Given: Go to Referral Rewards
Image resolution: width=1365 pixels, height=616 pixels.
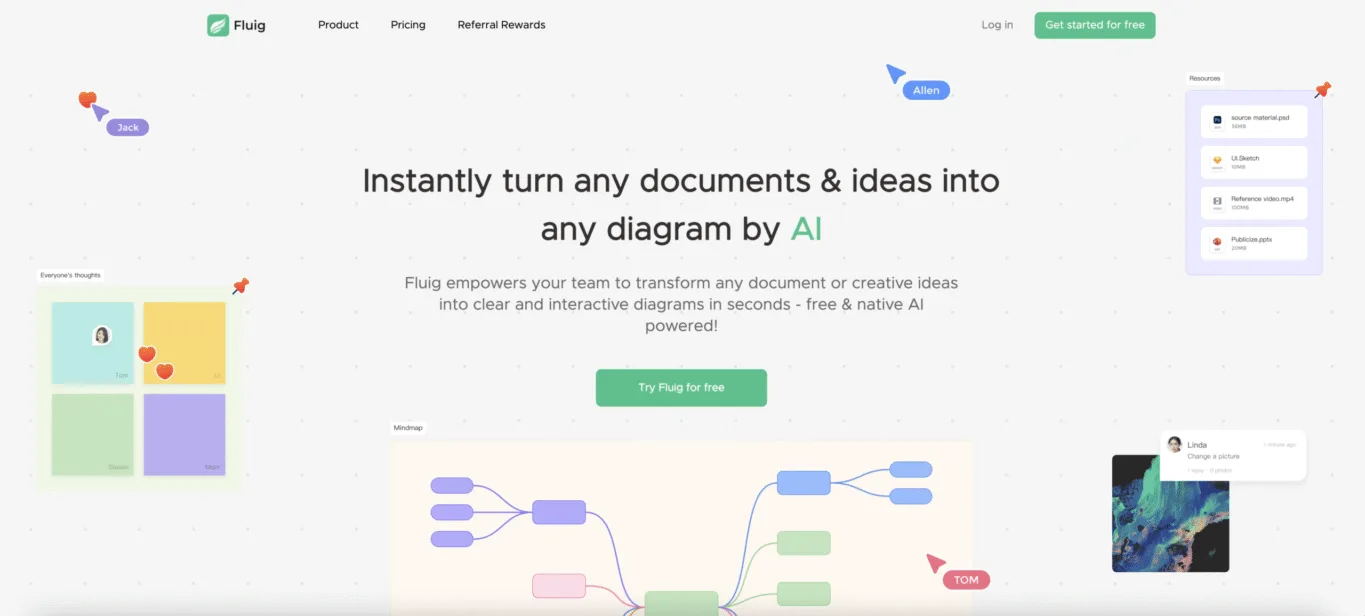Looking at the screenshot, I should 501,25.
